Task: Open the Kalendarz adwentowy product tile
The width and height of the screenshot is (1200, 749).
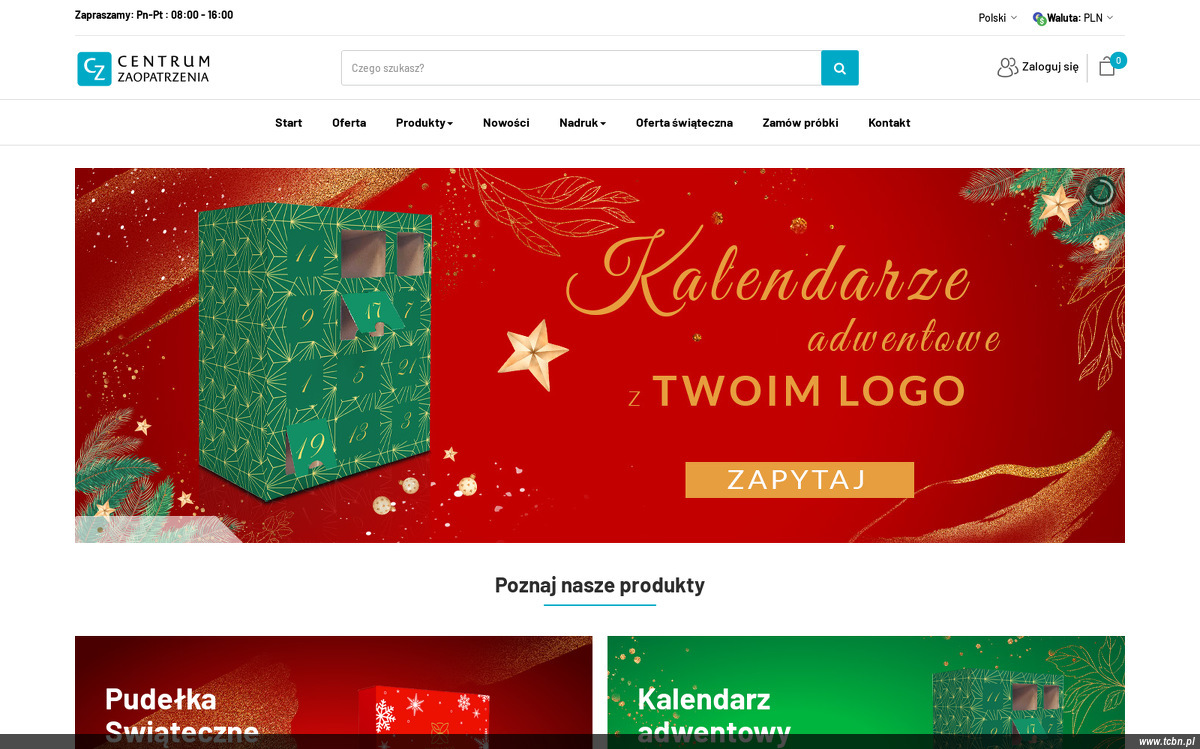Action: tap(866, 692)
